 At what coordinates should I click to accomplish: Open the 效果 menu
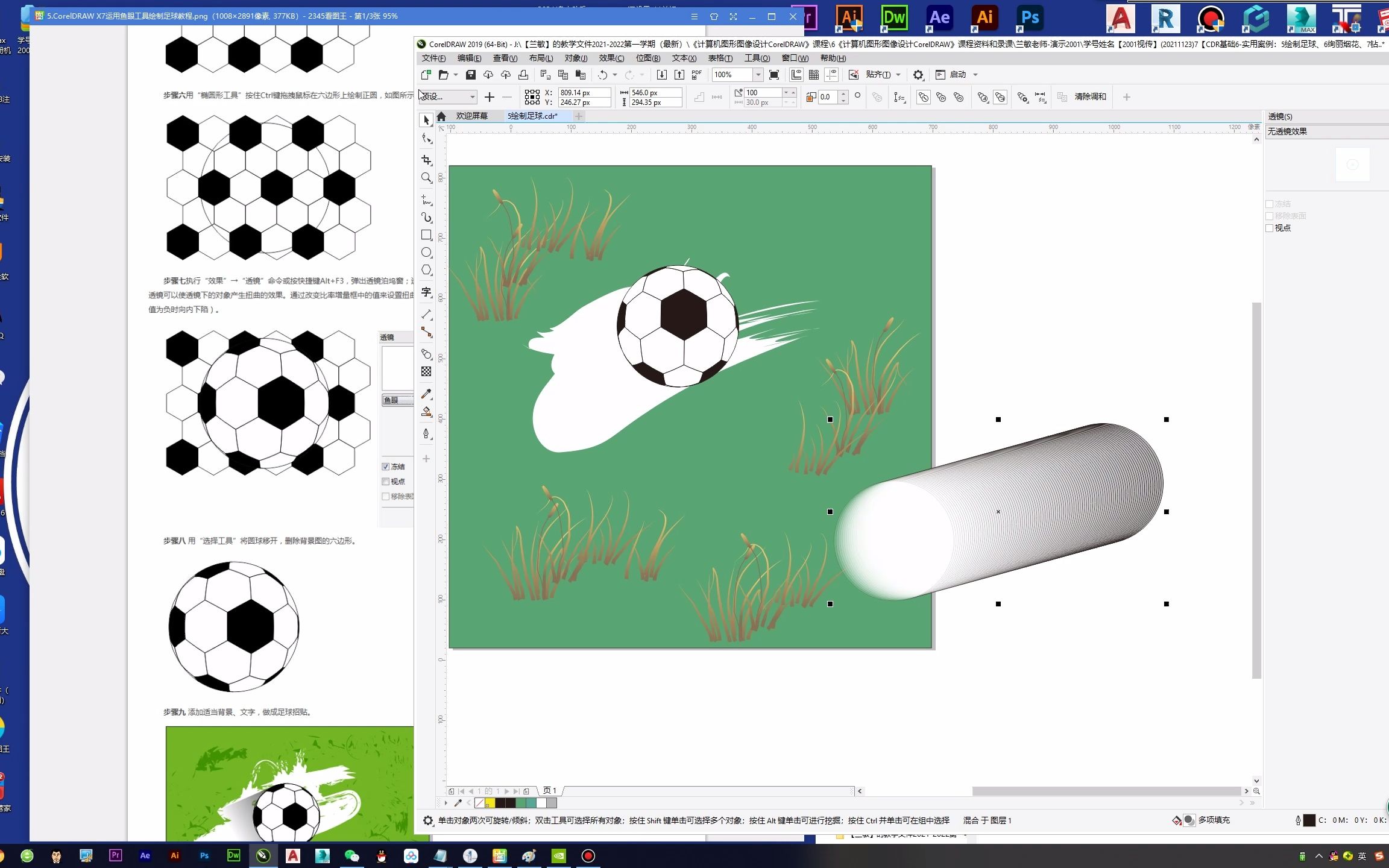pos(611,58)
